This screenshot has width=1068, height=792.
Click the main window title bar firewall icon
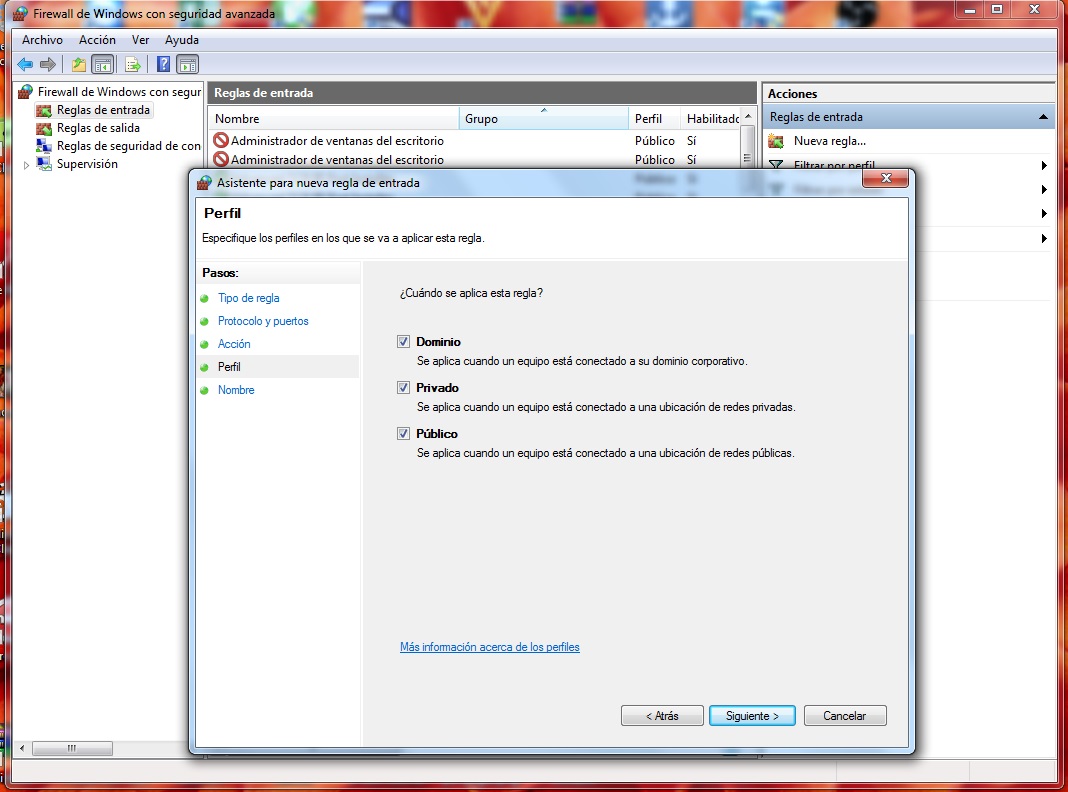(20, 14)
